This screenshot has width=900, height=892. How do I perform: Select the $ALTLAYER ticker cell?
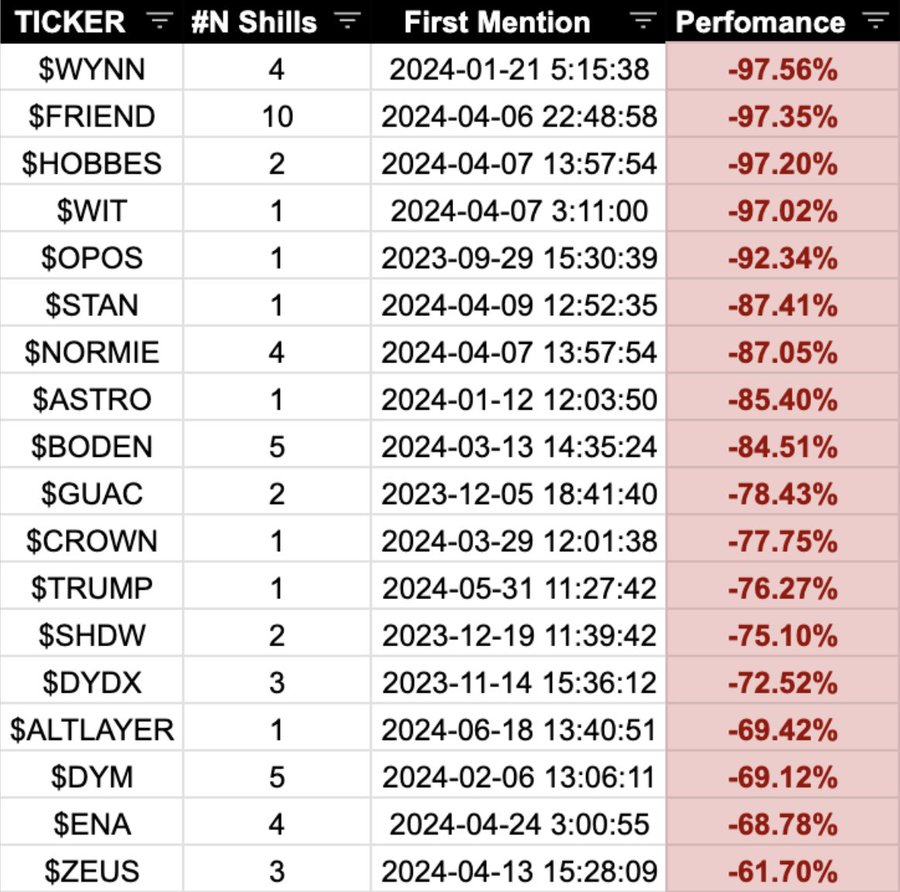(91, 730)
